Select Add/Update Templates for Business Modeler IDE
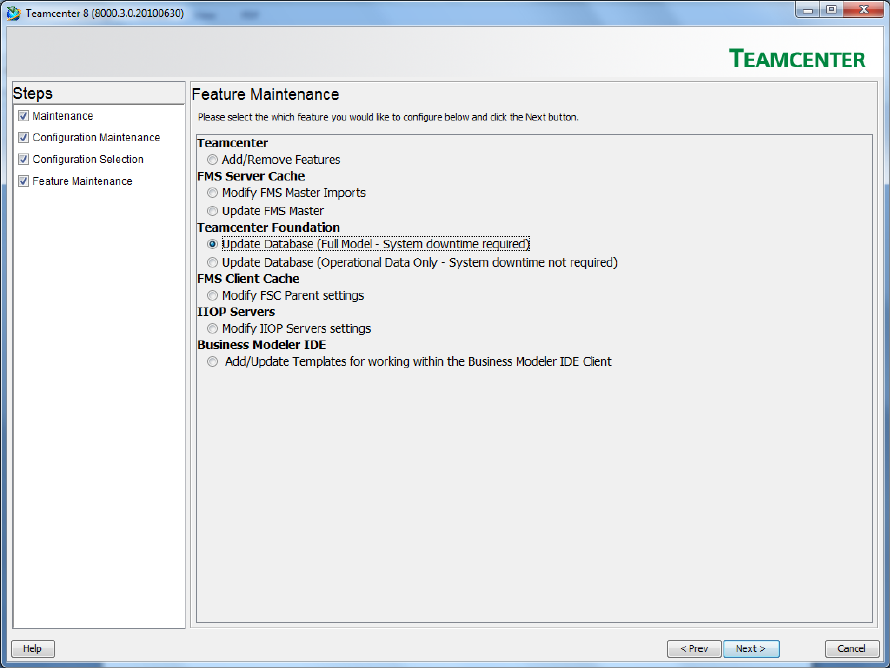Viewport: 890px width, 668px height. (x=212, y=362)
